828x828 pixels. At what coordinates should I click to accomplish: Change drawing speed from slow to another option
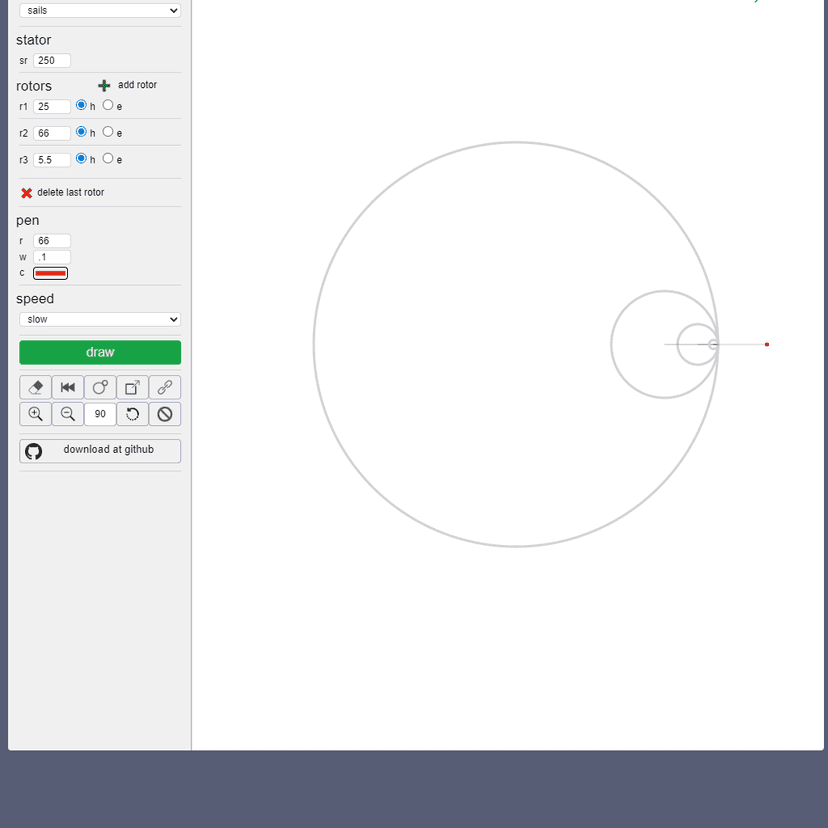click(x=99, y=318)
